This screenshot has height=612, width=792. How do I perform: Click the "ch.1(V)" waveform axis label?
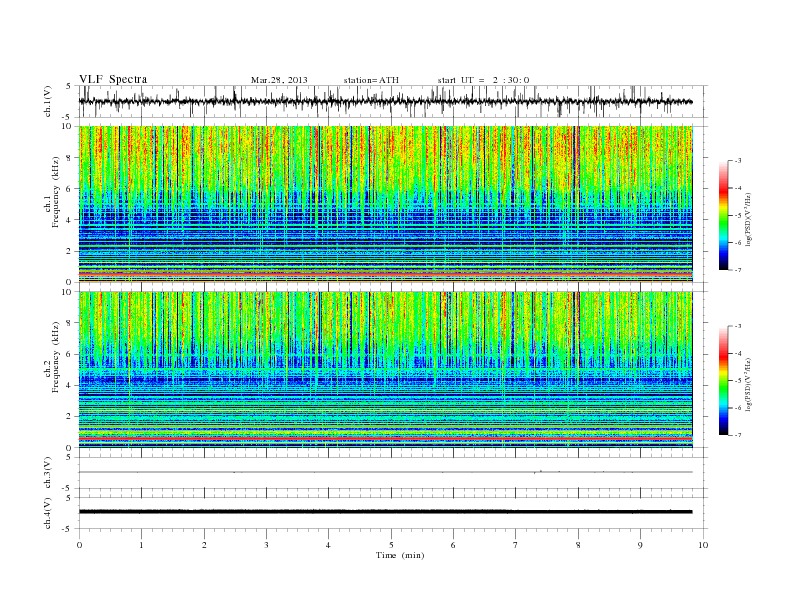[48, 101]
